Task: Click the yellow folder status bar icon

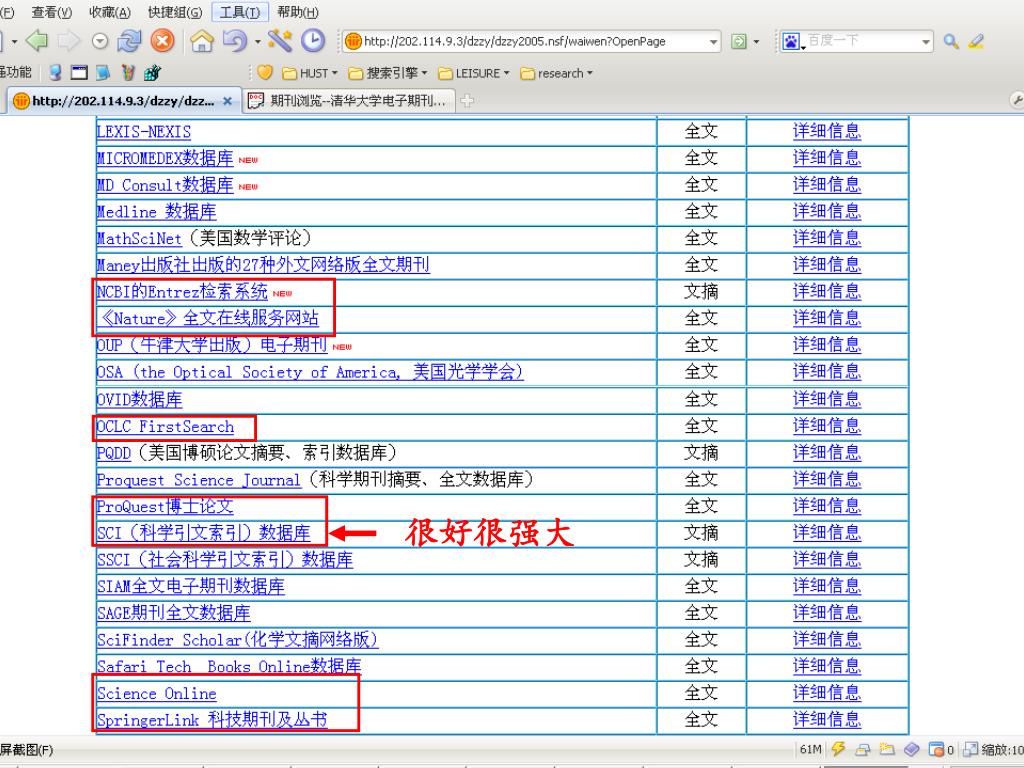Action: click(886, 749)
